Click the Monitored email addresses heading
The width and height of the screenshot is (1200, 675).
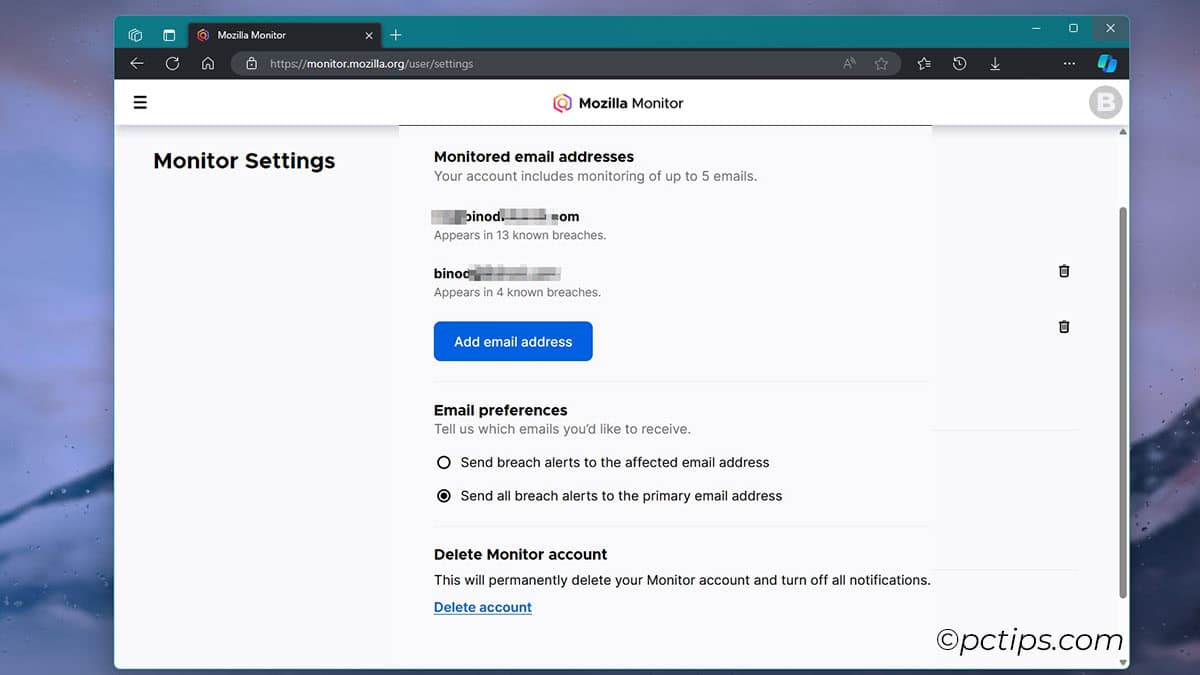(x=534, y=157)
